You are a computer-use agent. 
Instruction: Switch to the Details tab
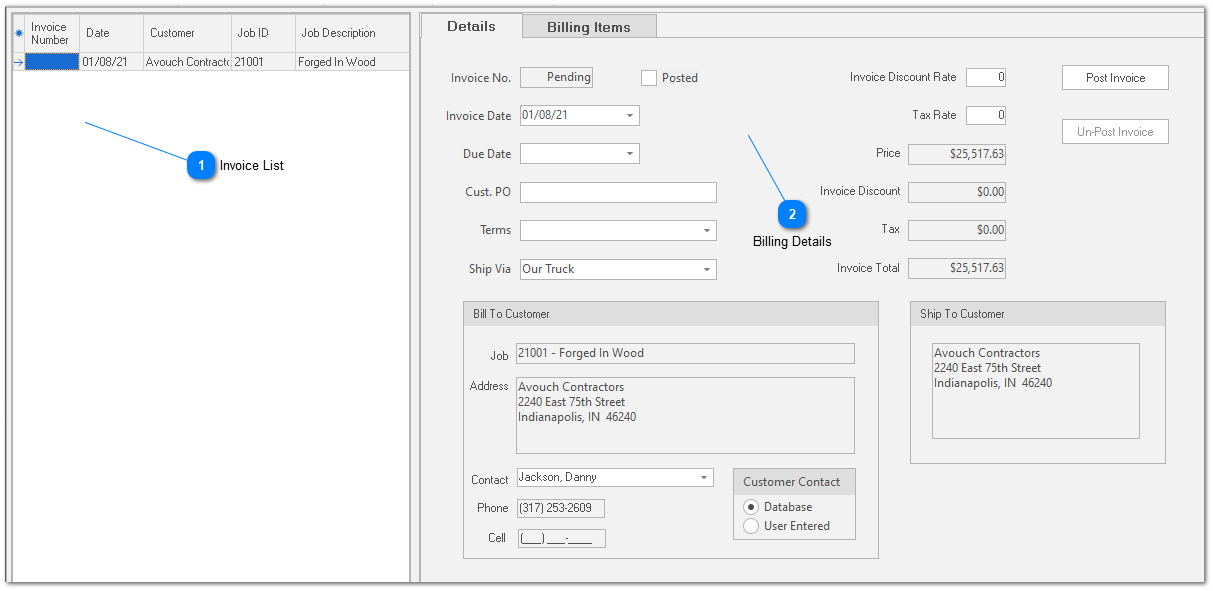(470, 26)
